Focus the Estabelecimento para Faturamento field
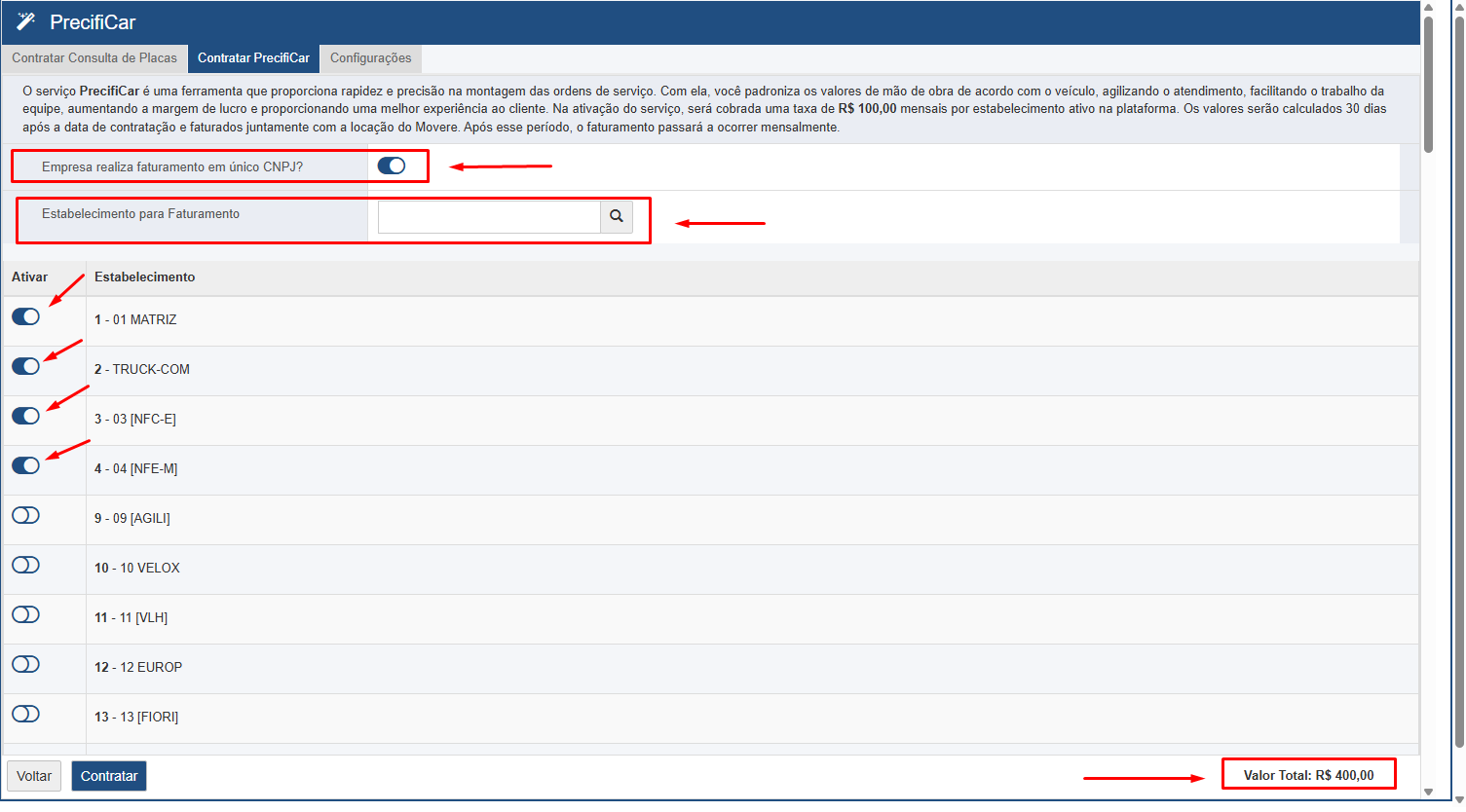 tap(489, 216)
